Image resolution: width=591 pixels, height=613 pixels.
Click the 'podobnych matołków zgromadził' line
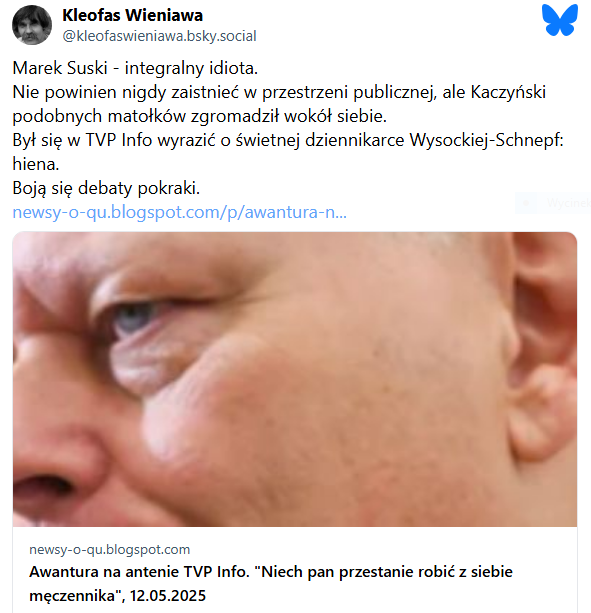click(x=199, y=116)
